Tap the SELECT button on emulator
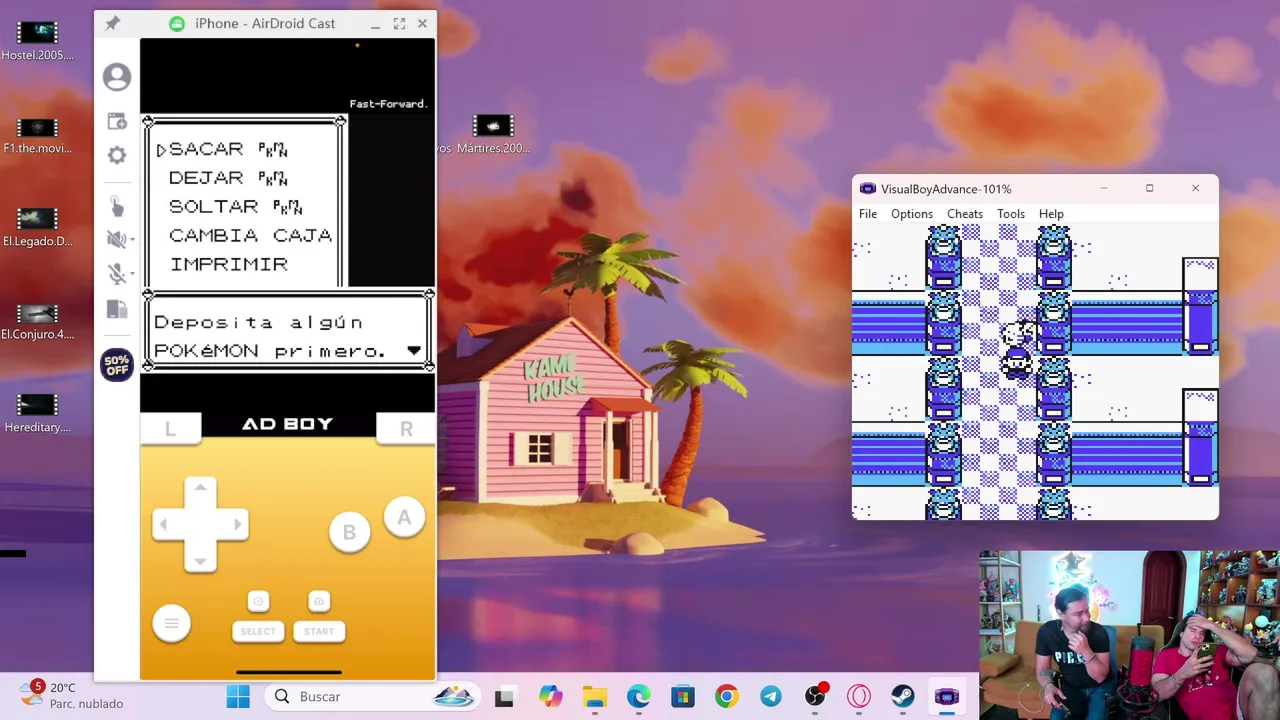The image size is (1280, 720). coord(258,631)
